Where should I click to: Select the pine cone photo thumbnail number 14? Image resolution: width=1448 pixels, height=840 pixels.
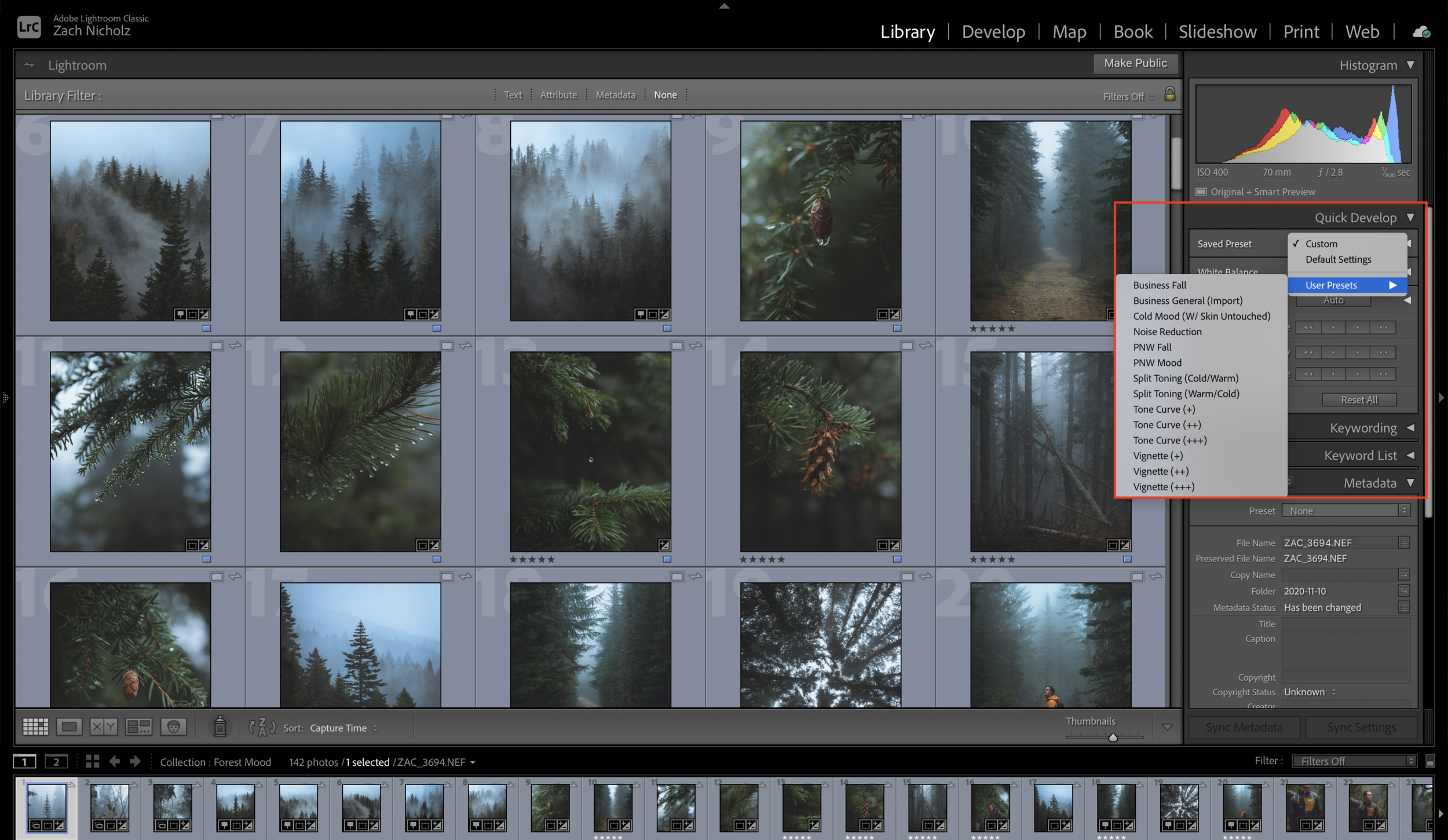click(820, 452)
